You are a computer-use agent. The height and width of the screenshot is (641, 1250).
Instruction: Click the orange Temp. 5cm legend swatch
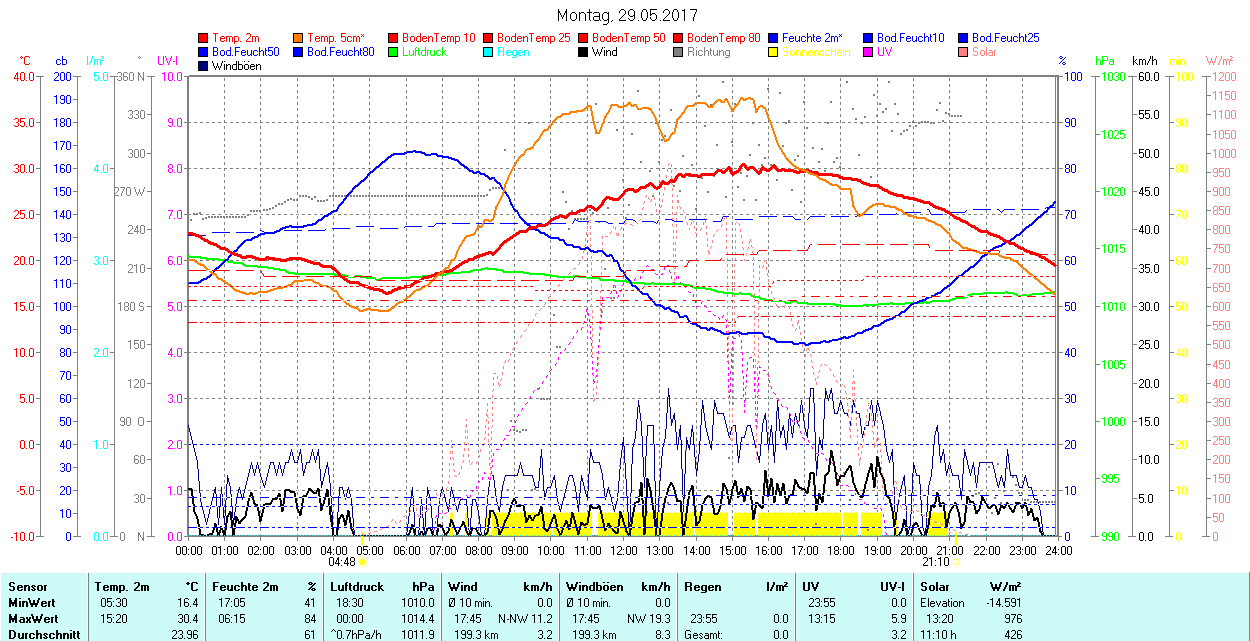pos(299,38)
